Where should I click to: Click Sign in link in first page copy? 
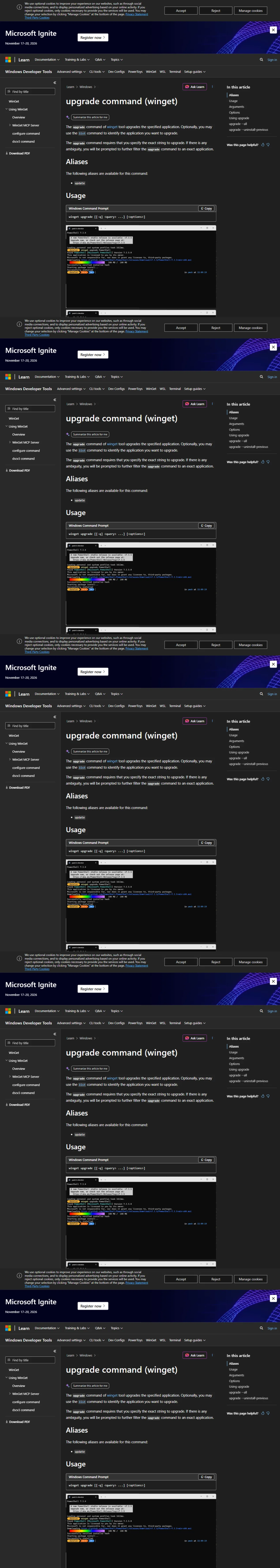coord(272,60)
